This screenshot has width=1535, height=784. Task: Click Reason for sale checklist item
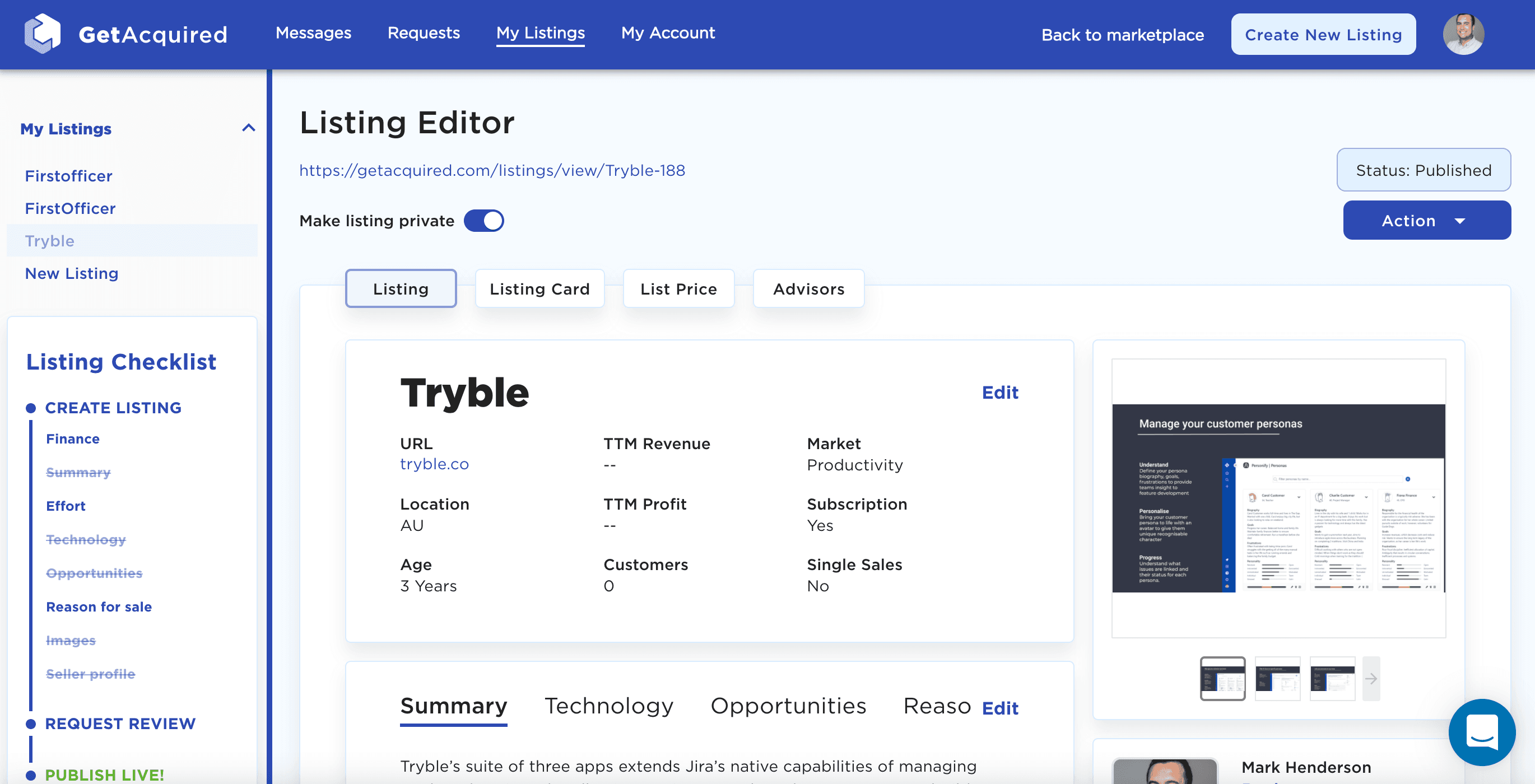point(99,606)
